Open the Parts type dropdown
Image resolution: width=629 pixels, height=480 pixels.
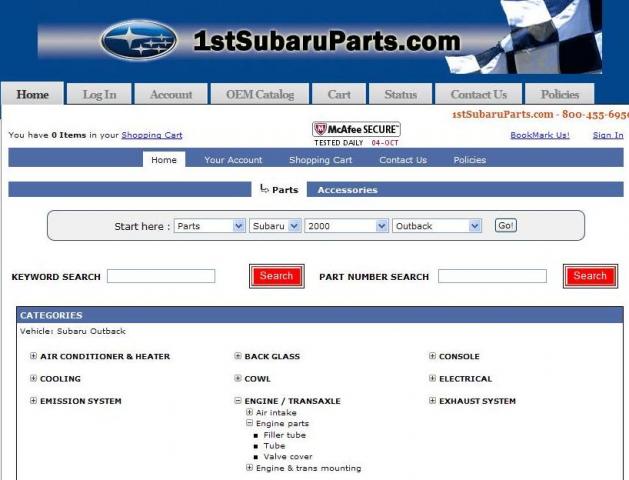209,226
